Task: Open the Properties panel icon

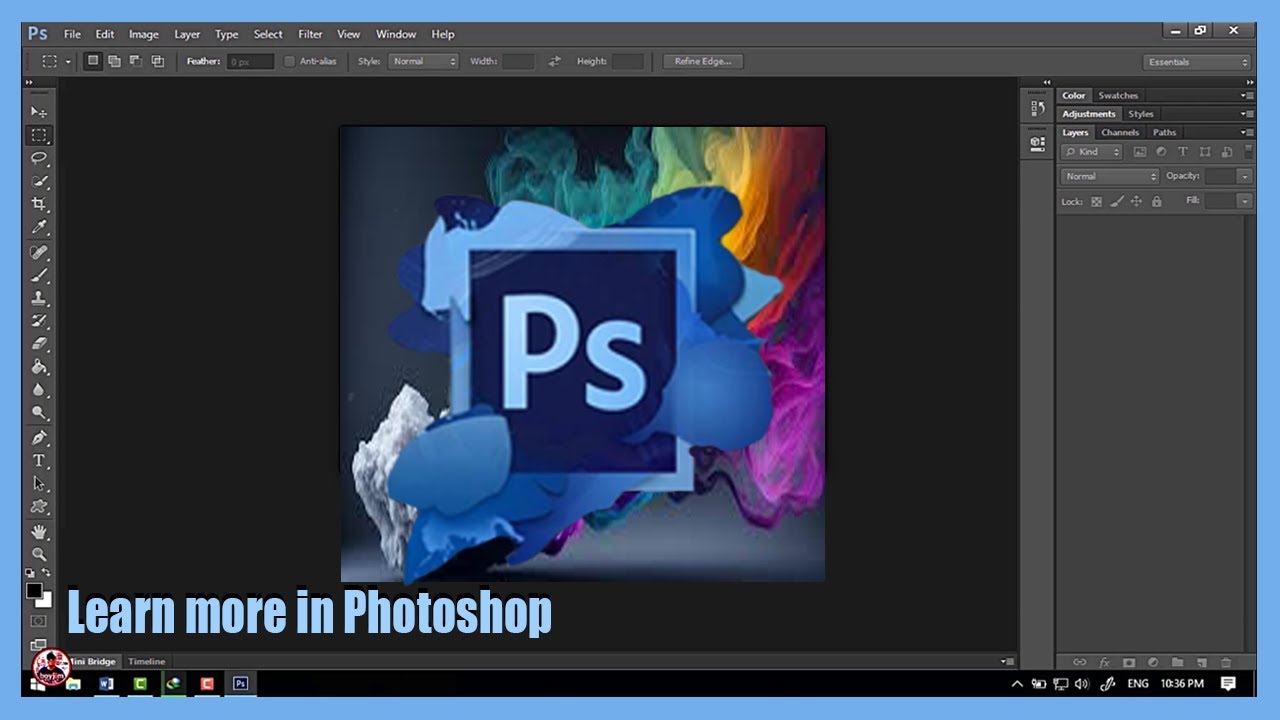Action: click(x=1037, y=143)
